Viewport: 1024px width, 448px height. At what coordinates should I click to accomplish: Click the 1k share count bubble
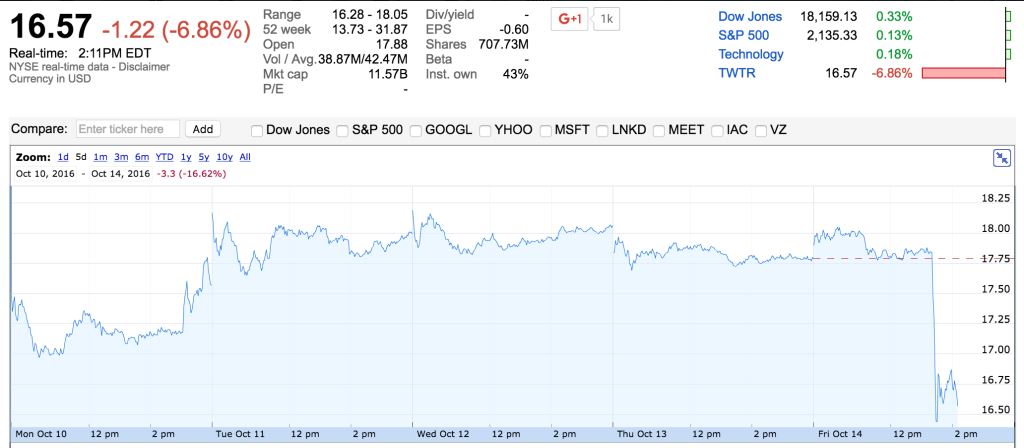[606, 19]
